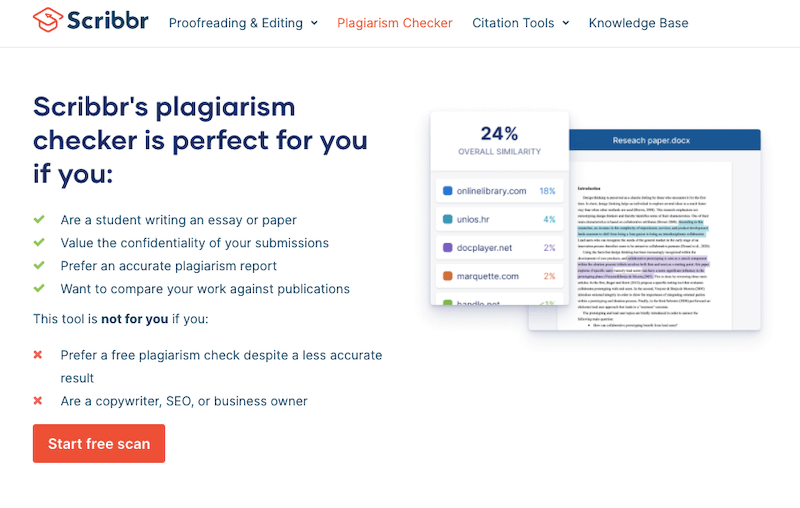Click the green check beside accurate plagiarism report
This screenshot has width=800, height=508.
[39, 265]
